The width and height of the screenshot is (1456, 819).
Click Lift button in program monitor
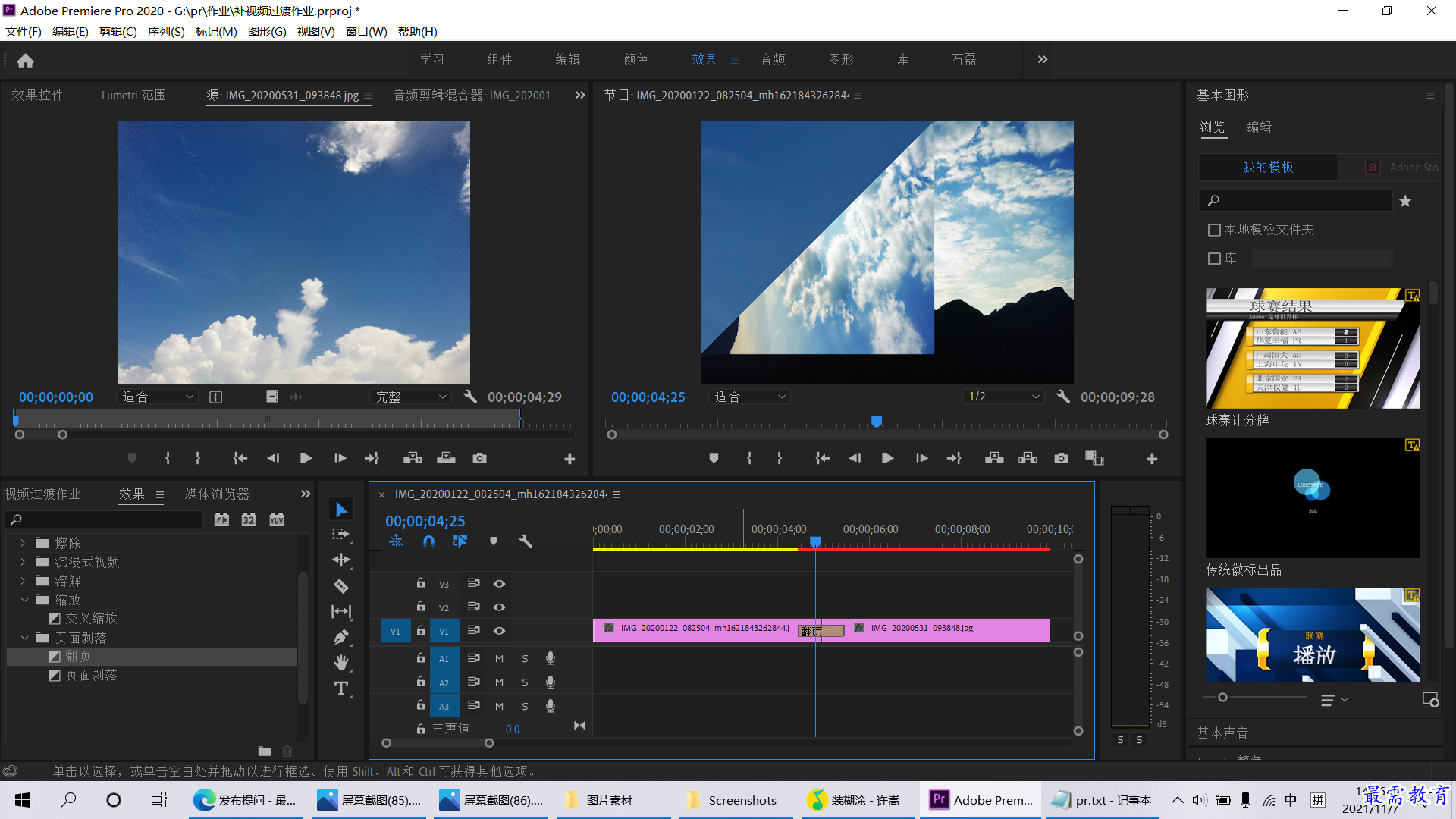(994, 458)
